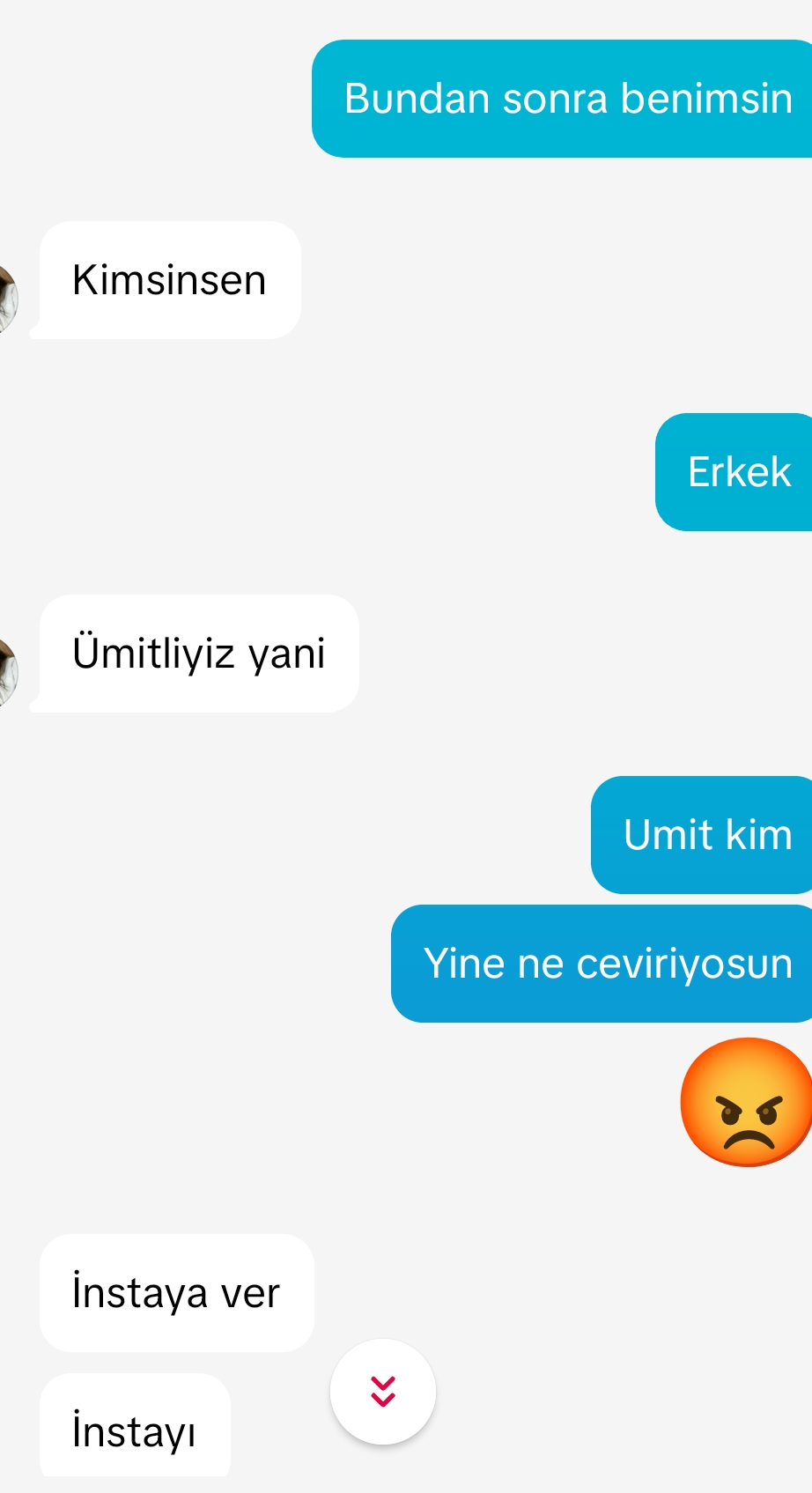Tap the angry face emoji message
The image size is (812, 1493).
[x=746, y=1102]
